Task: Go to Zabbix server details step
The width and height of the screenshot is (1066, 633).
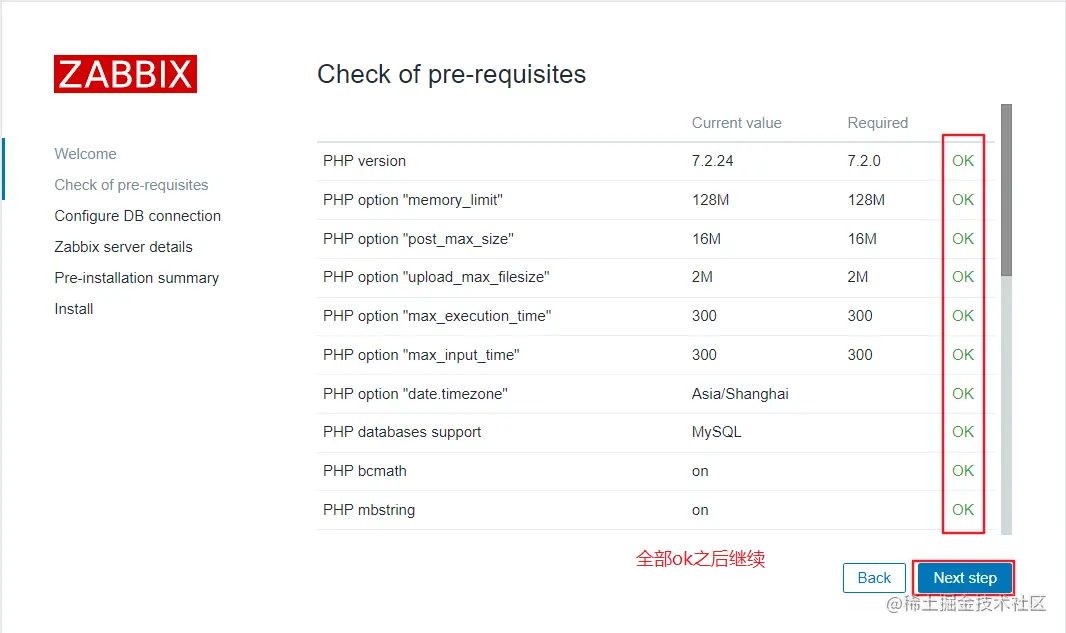Action: [123, 247]
